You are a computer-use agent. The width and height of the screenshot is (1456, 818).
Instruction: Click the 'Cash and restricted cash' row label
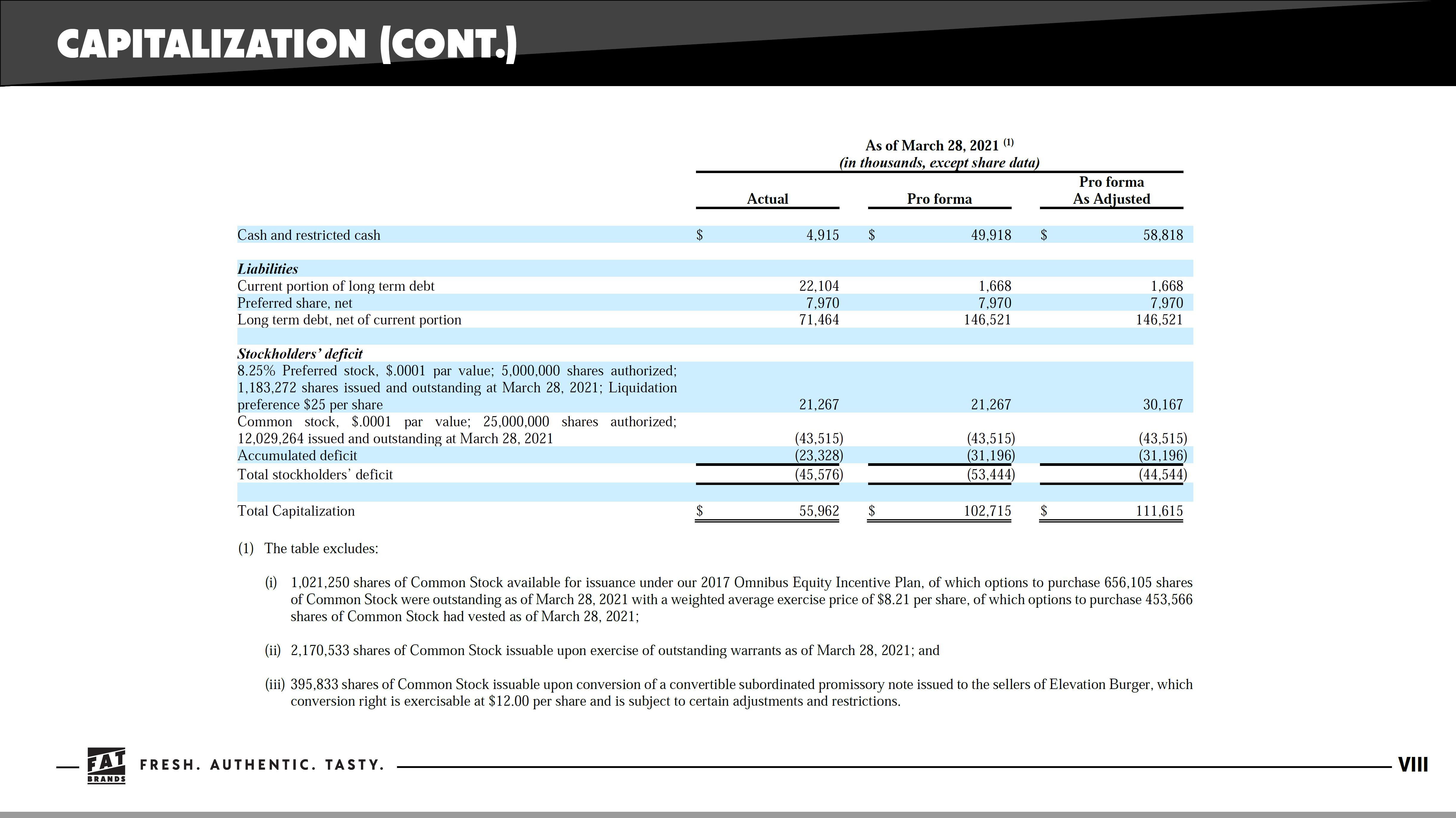[309, 235]
